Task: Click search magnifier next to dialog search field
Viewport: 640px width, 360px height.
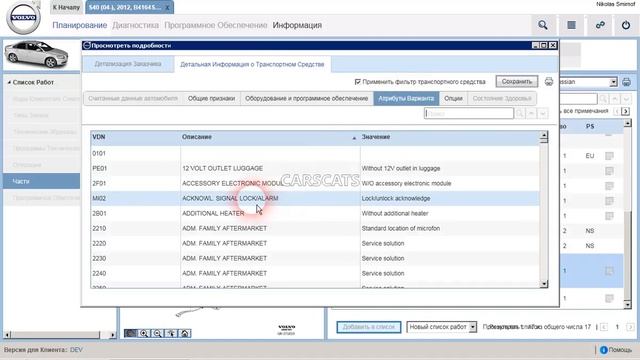Action: coord(520,113)
